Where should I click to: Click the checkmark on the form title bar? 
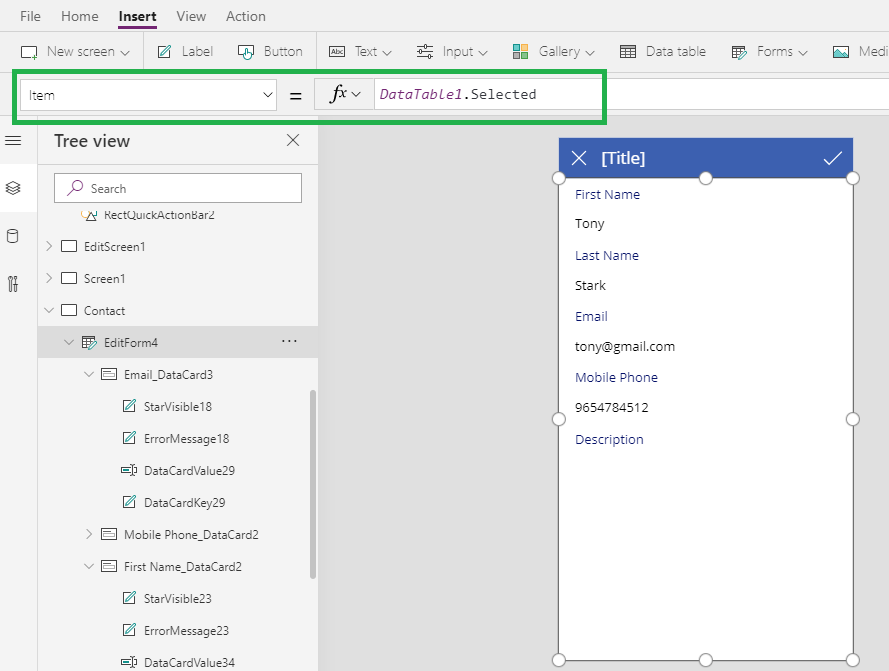pos(832,158)
